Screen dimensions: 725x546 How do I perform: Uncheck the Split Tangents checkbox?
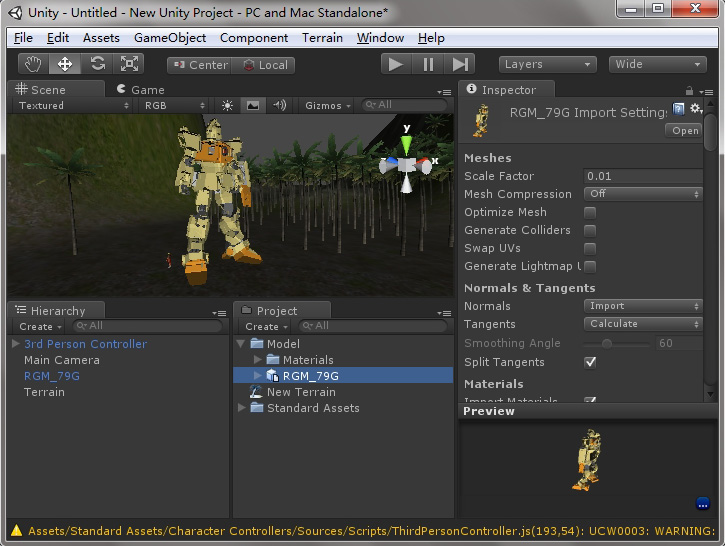[590, 362]
